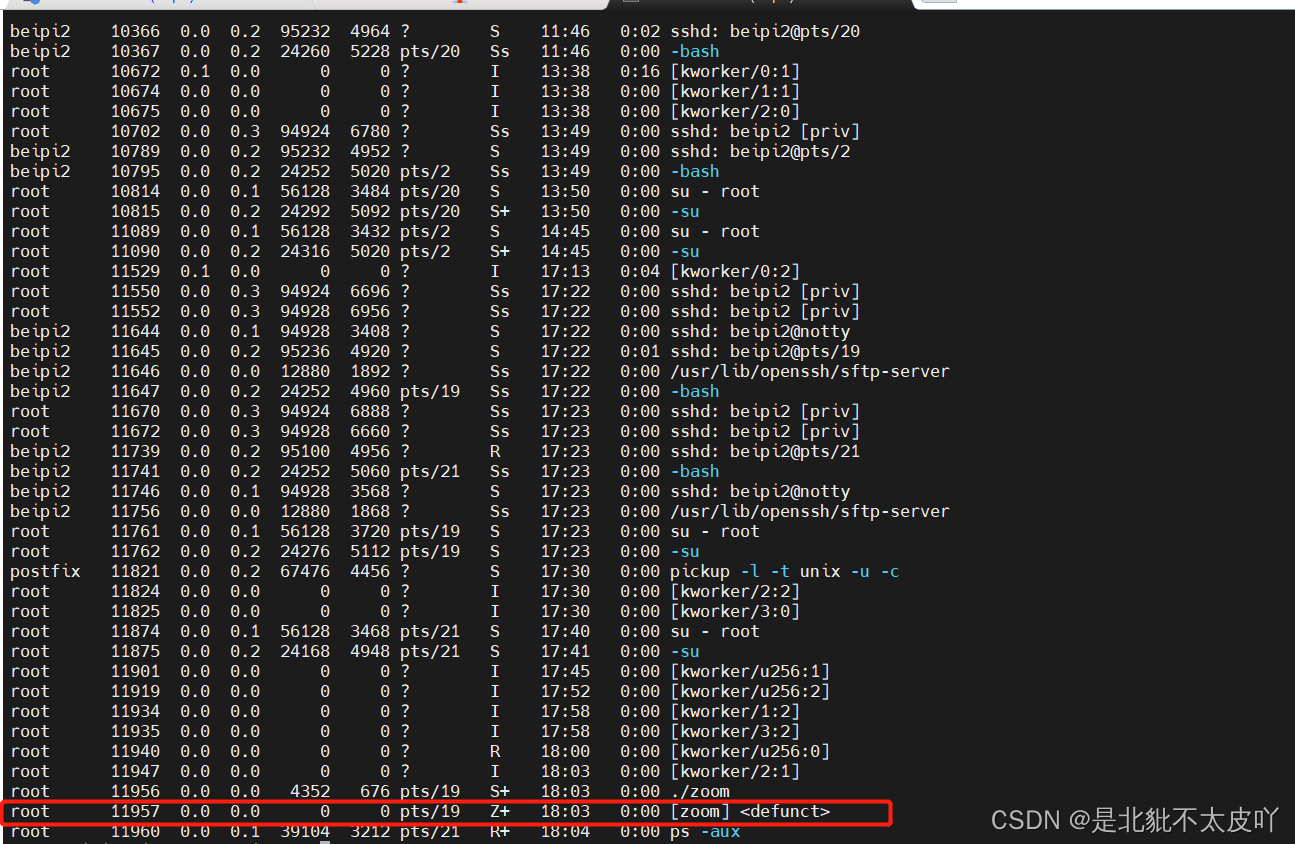Click PID 10702 of sshd priv process
The image size is (1295, 844).
tap(135, 131)
